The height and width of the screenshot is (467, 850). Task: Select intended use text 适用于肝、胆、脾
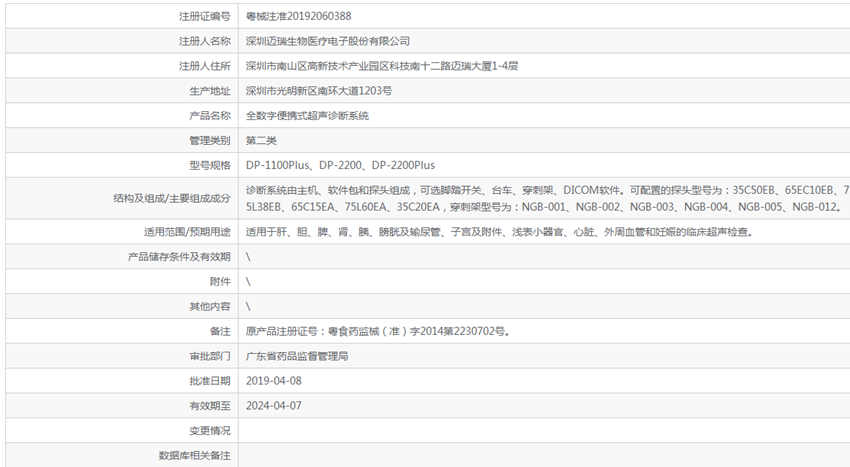[x=499, y=232]
